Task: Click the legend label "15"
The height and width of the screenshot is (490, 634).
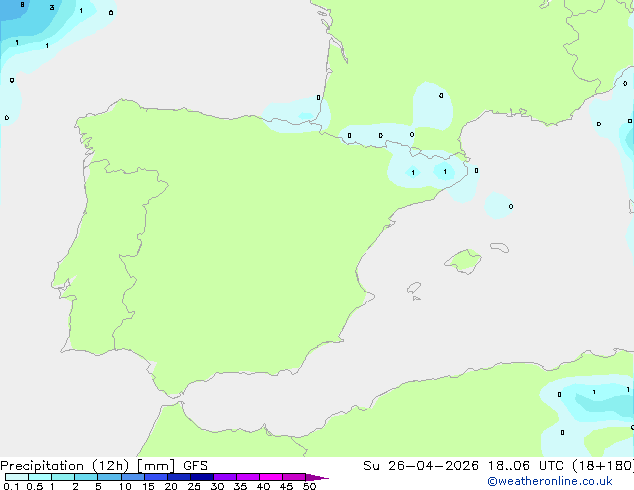Action: tap(148, 486)
